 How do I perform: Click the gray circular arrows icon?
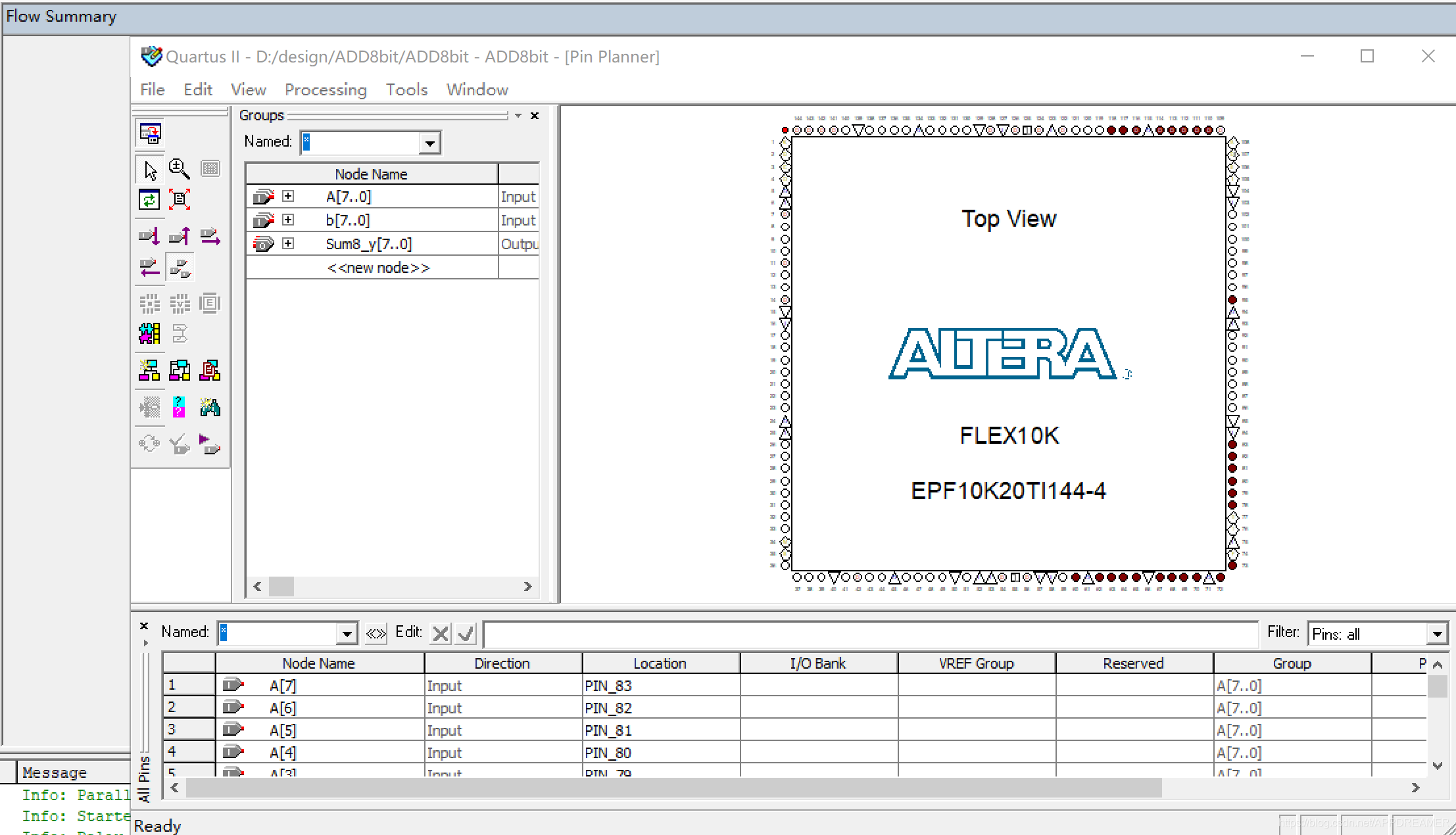149,444
